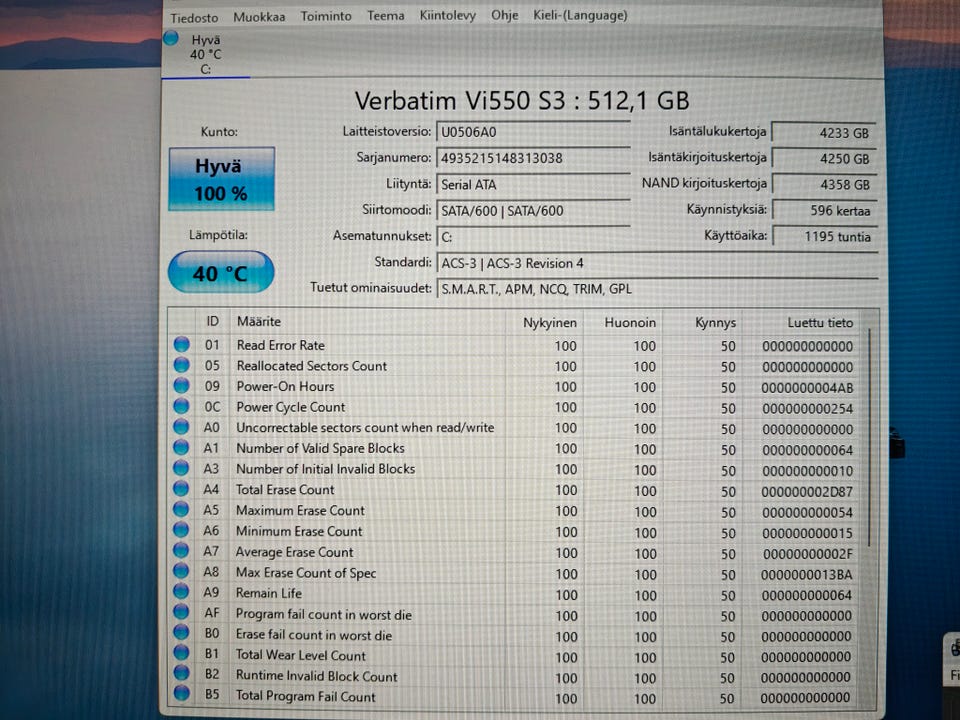Select the C: drive tab showing Hyvä 40 °C

(x=206, y=54)
